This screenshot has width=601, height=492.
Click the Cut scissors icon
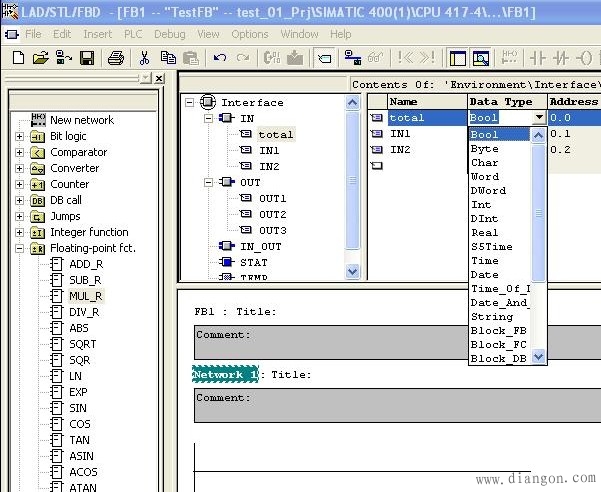[x=144, y=58]
